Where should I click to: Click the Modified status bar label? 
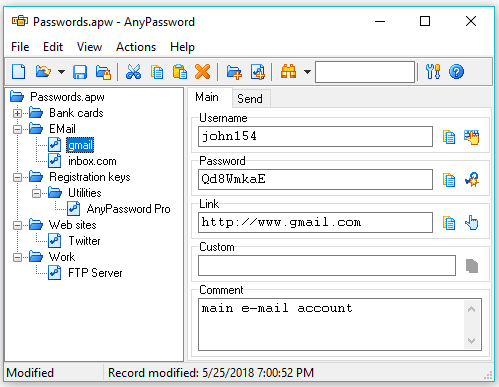(x=30, y=373)
